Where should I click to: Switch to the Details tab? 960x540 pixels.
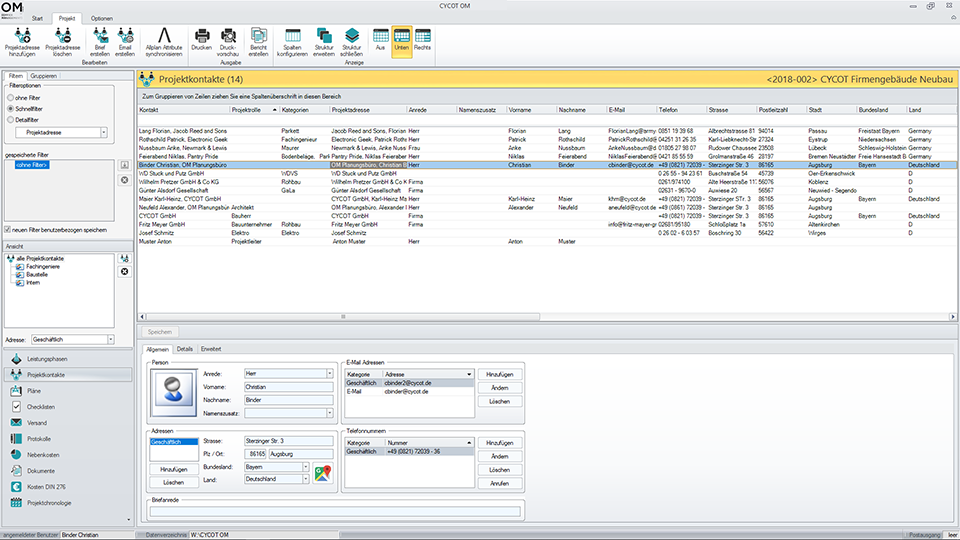pos(185,349)
